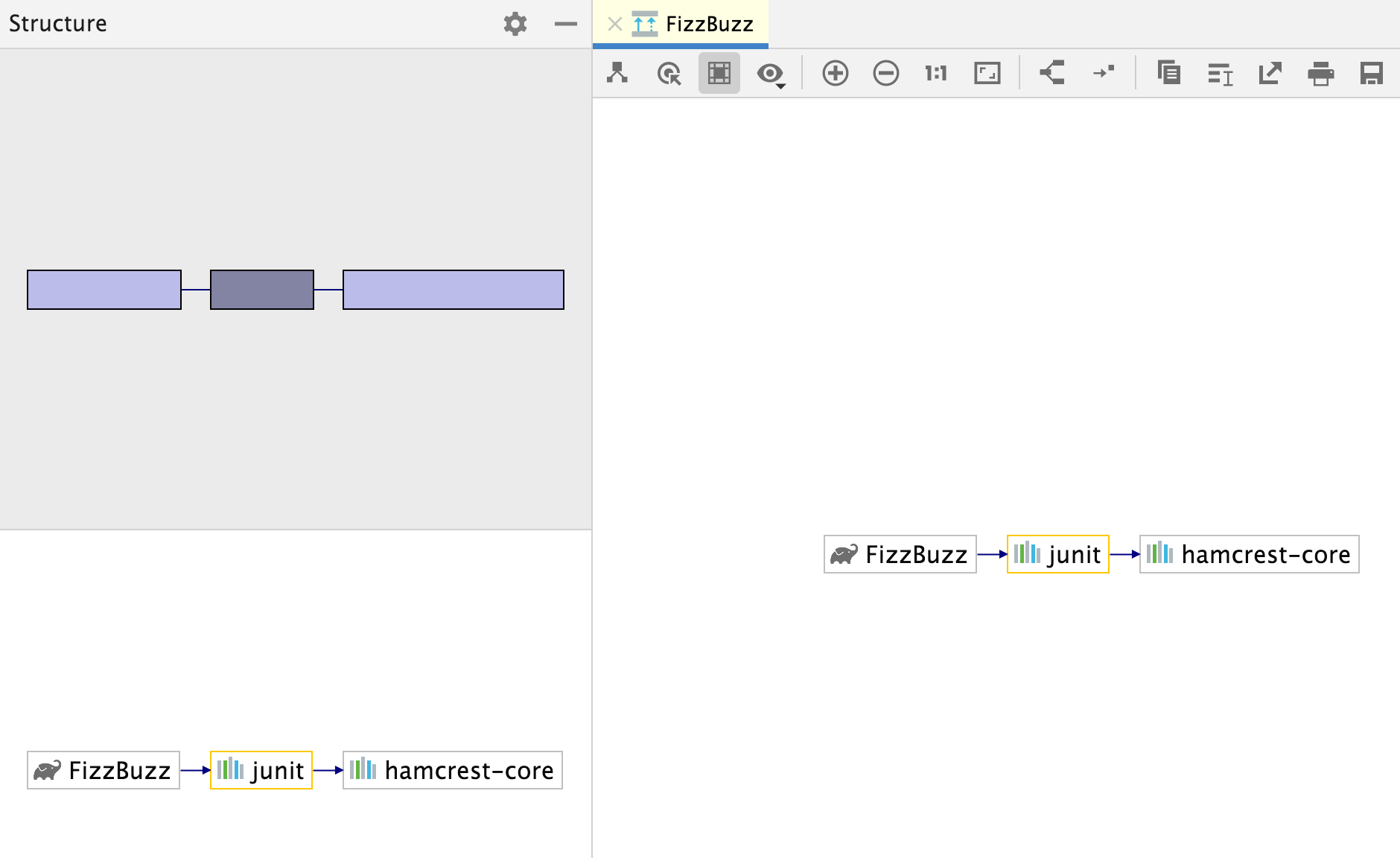Toggle the show neighbors selection button
1400x858 pixels.
(719, 73)
